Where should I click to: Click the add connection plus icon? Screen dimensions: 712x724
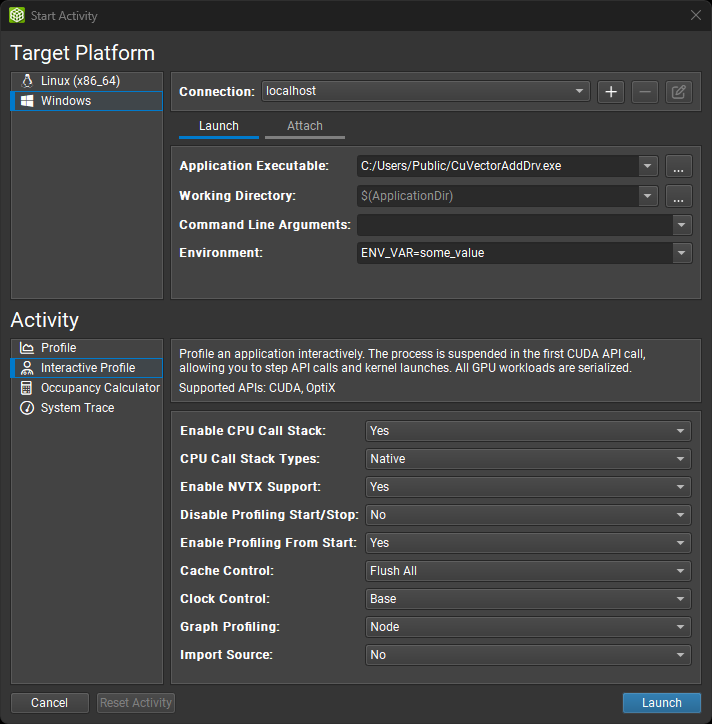(611, 92)
